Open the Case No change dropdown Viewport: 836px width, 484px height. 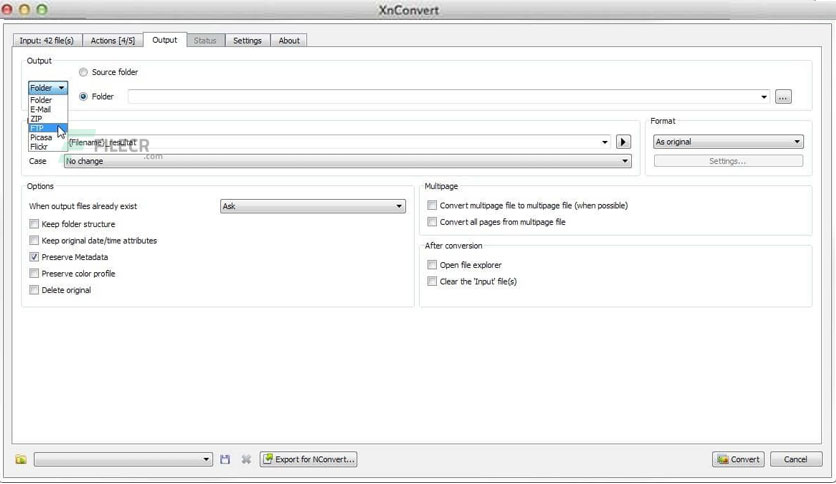click(348, 161)
